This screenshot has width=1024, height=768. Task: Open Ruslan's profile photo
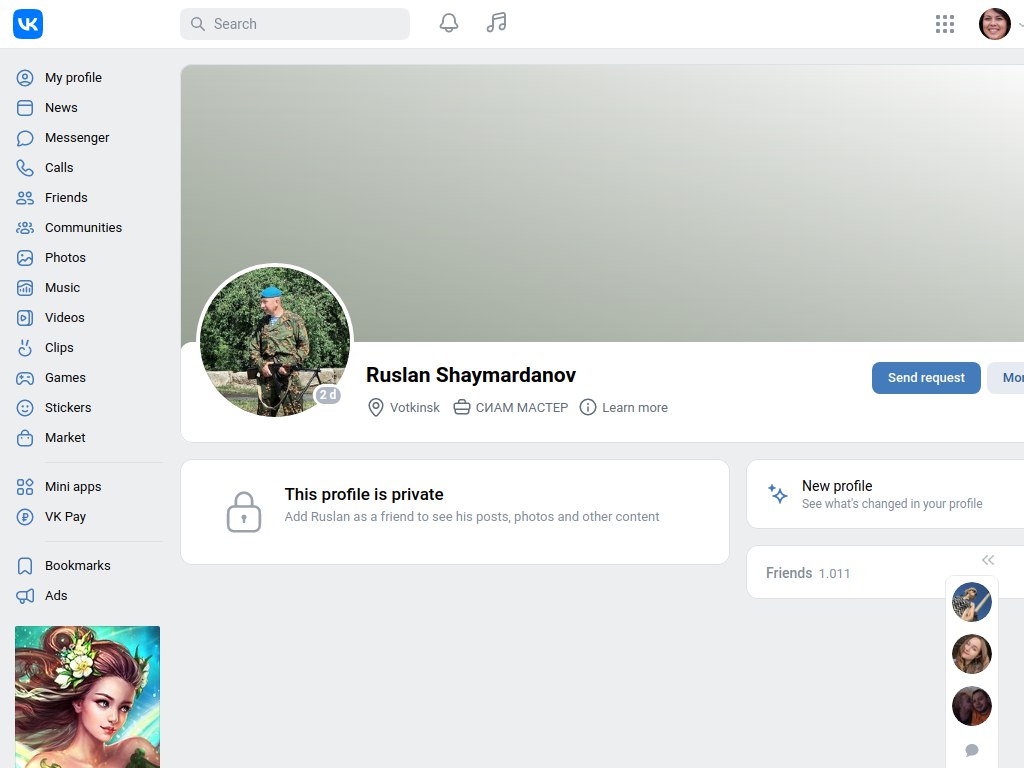click(275, 340)
